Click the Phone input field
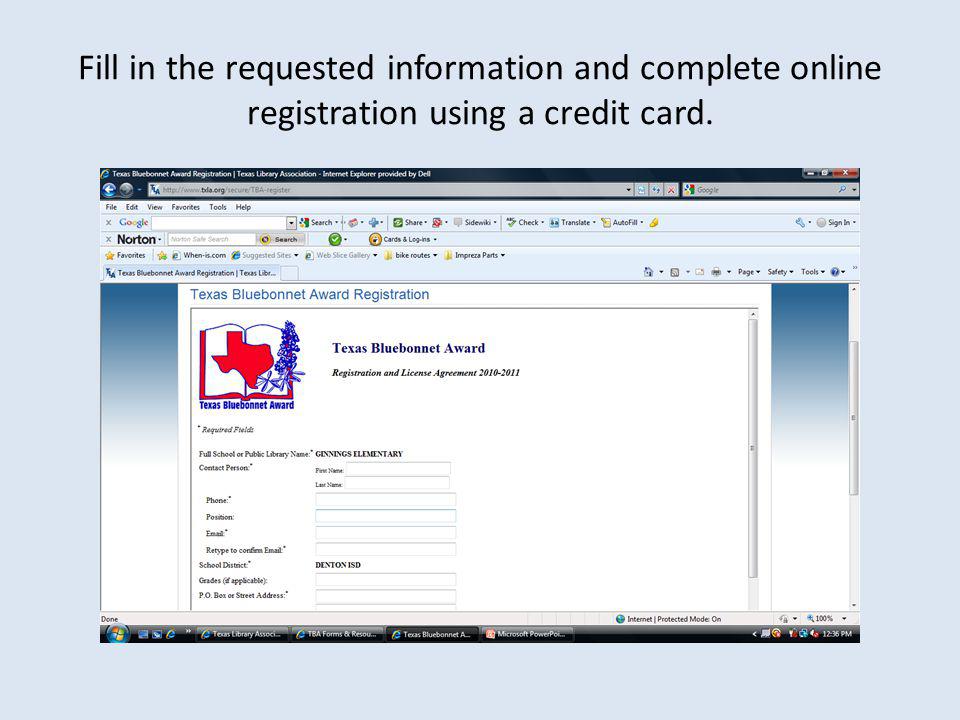 point(386,500)
